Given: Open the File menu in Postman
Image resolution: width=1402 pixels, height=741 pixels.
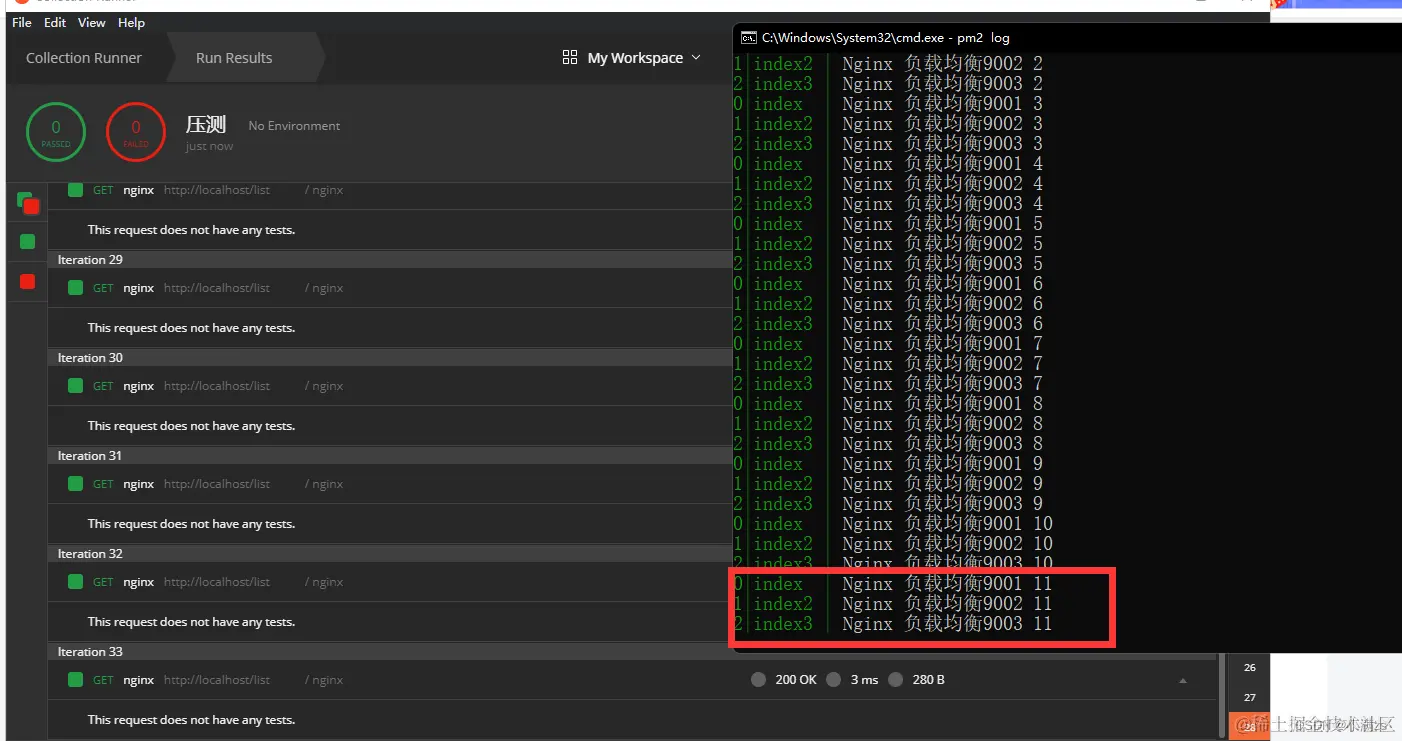Looking at the screenshot, I should [x=22, y=22].
